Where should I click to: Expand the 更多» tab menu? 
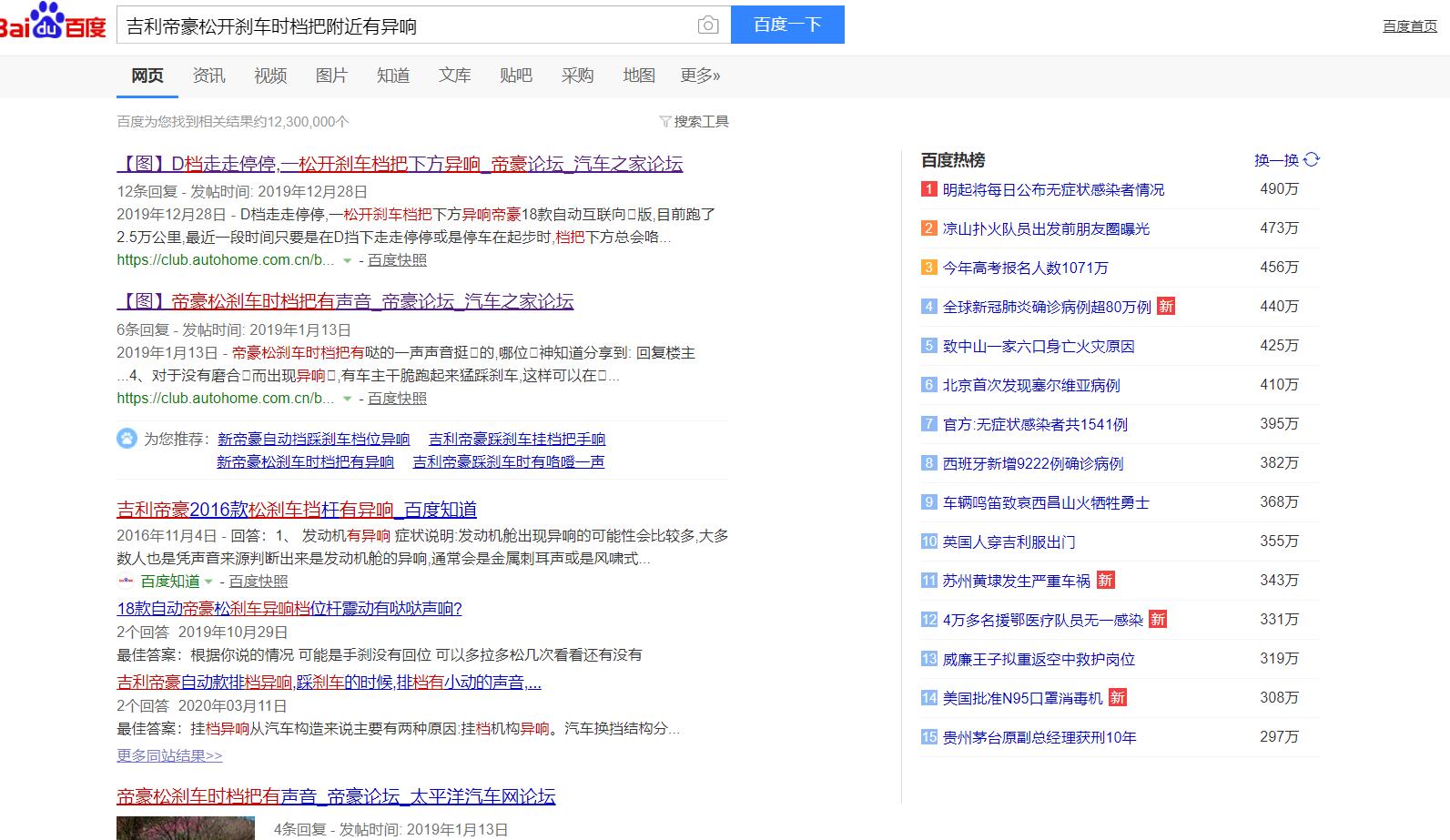[x=700, y=76]
